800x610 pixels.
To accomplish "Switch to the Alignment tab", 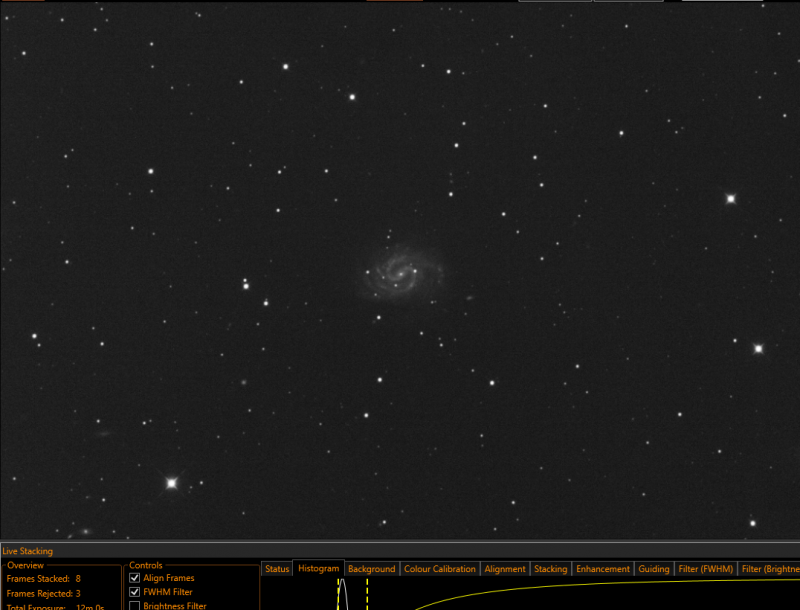I will (x=505, y=569).
